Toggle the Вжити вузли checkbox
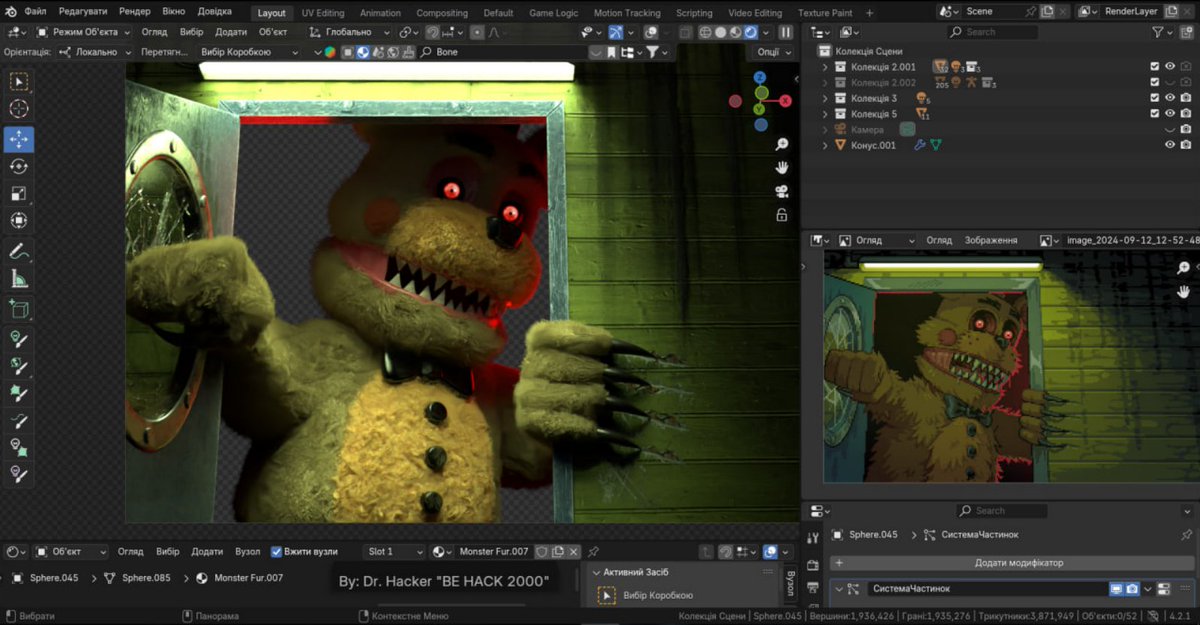Viewport: 1200px width, 625px height. [277, 551]
